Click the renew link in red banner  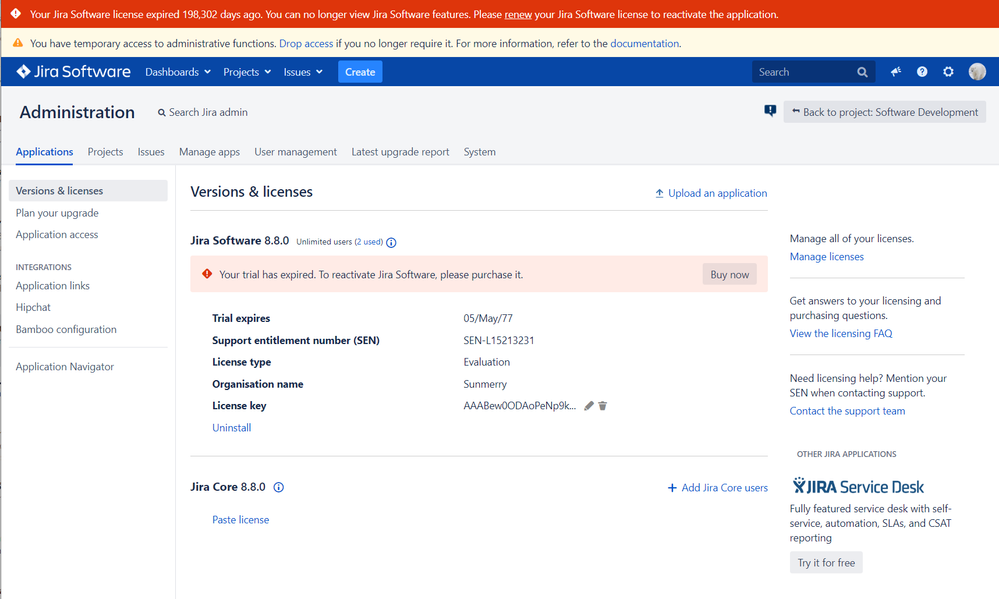click(x=518, y=15)
